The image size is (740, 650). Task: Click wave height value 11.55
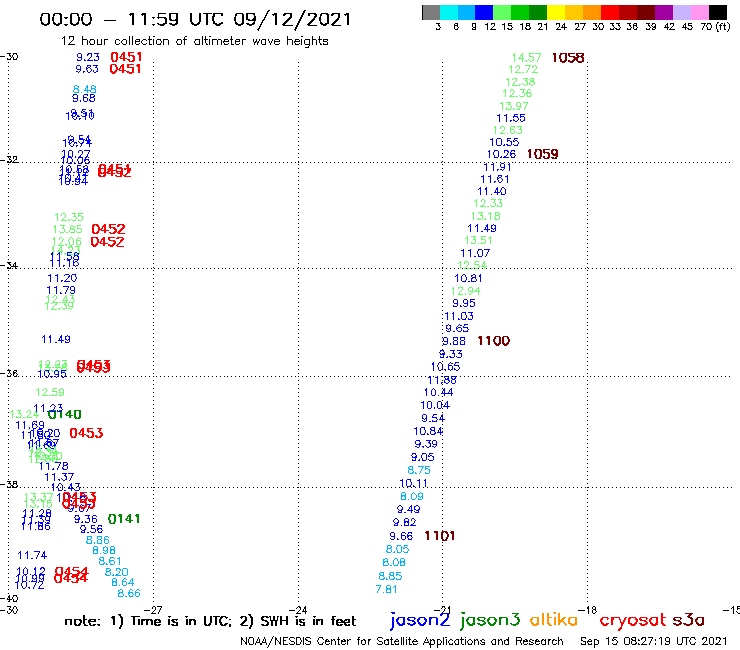(x=511, y=118)
